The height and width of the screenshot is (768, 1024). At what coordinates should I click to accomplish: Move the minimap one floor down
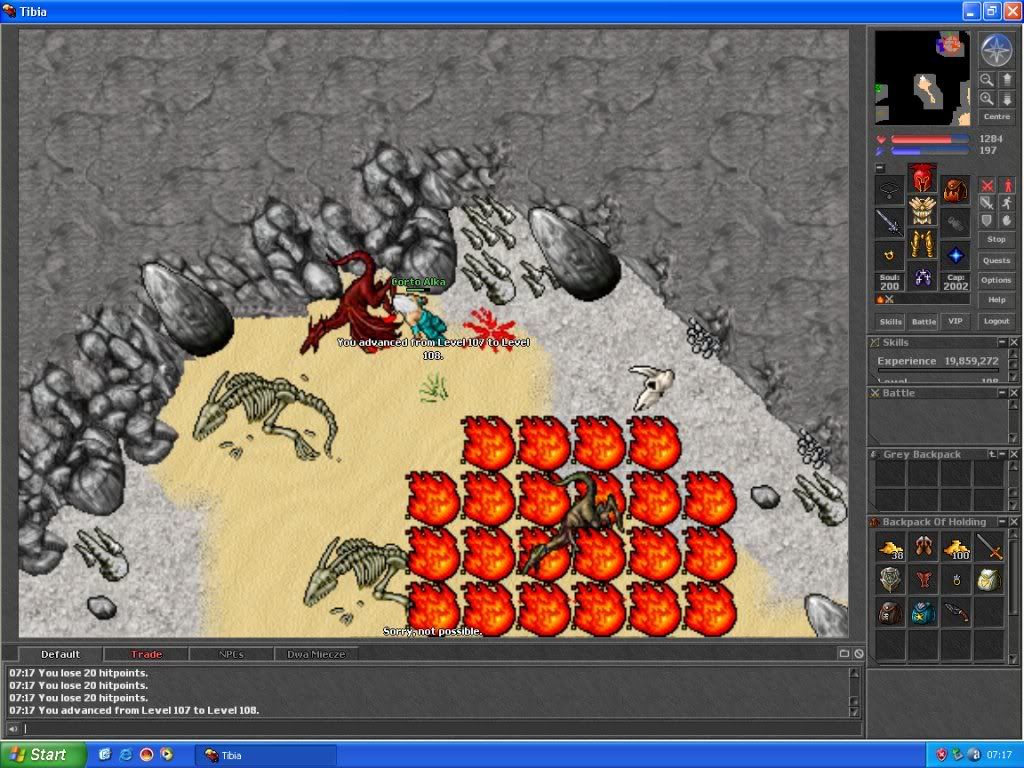[x=1006, y=99]
